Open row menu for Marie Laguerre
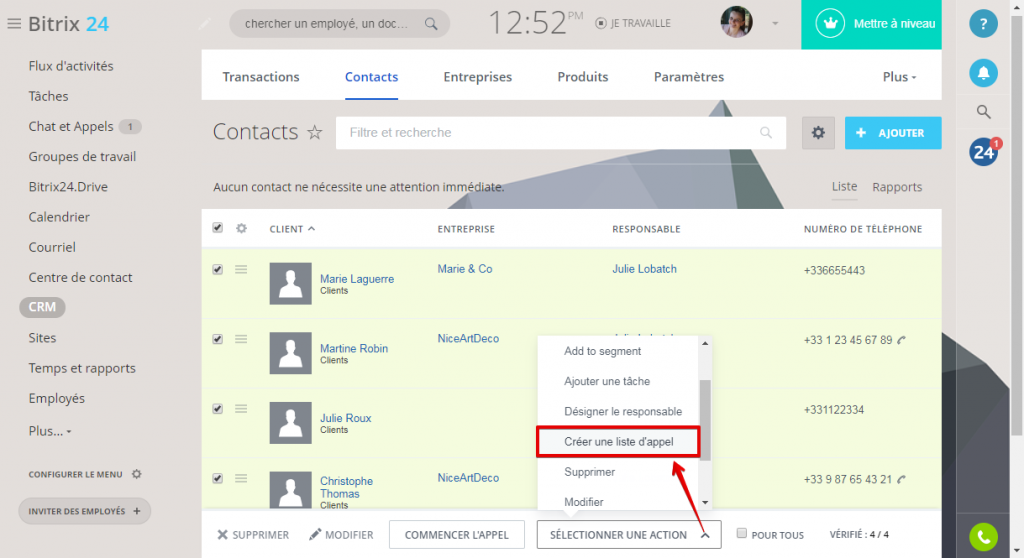Image resolution: width=1024 pixels, height=558 pixels. (241, 269)
